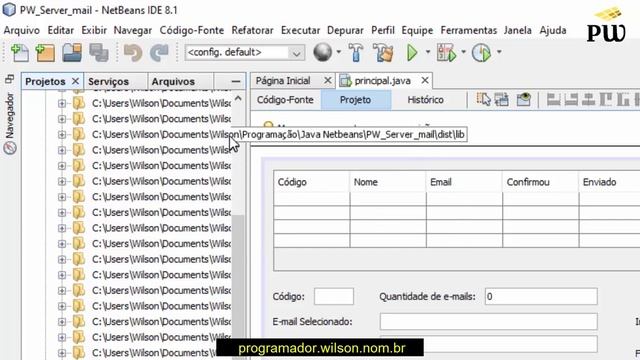Switch editor to Projeto design view

[356, 100]
